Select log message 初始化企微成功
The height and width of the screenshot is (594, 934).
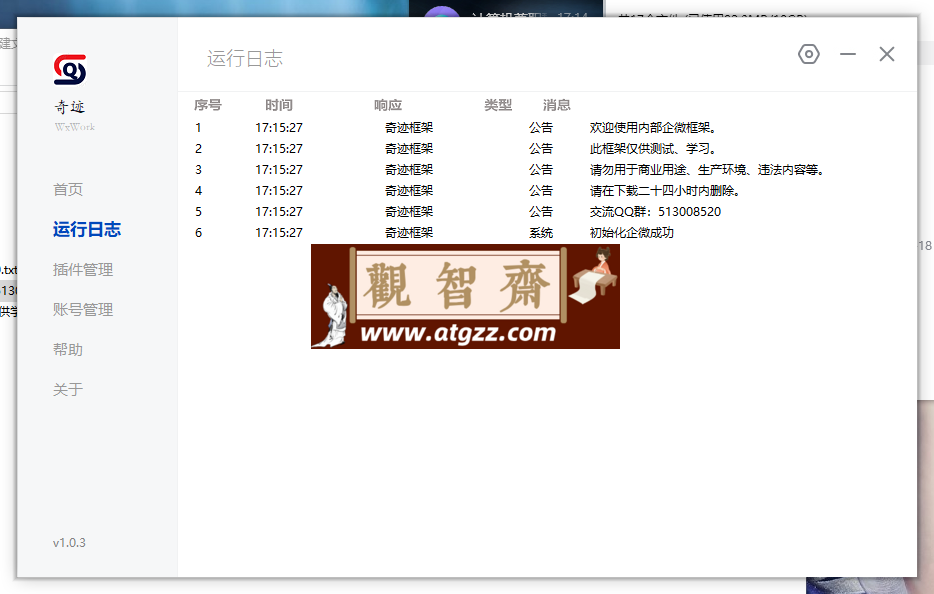631,232
